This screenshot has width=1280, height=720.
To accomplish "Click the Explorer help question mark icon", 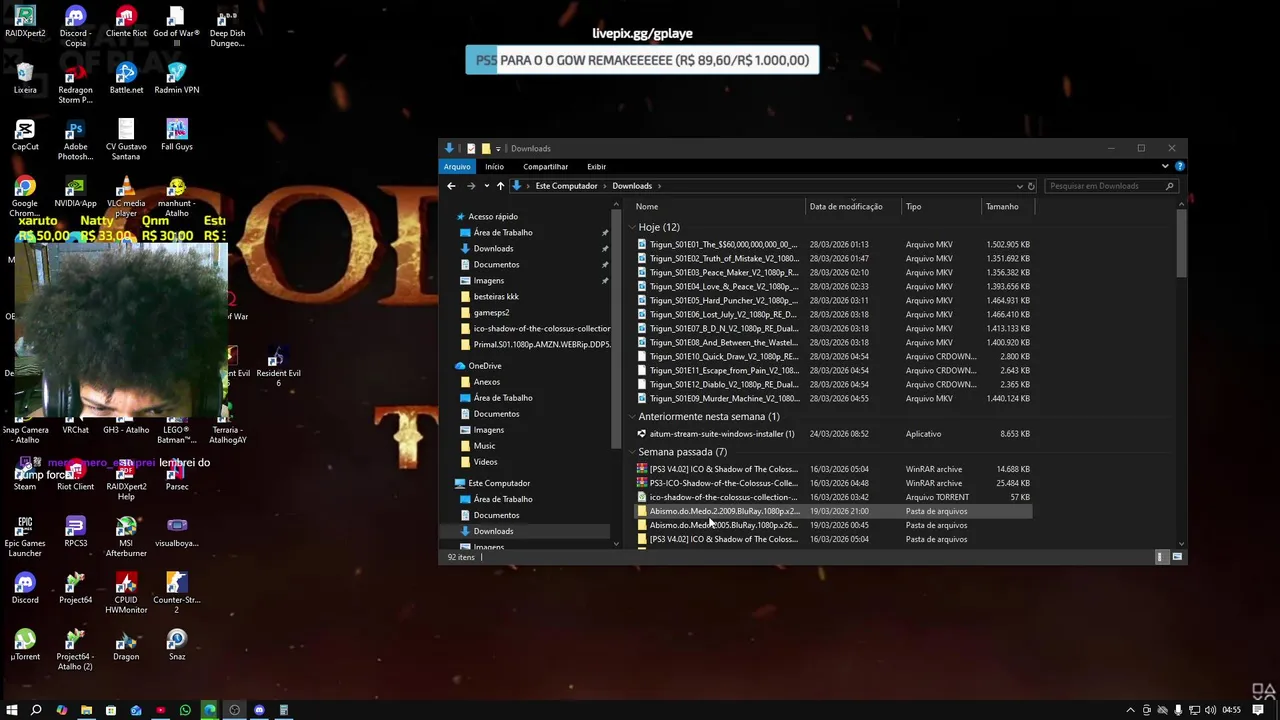I will tap(1180, 166).
